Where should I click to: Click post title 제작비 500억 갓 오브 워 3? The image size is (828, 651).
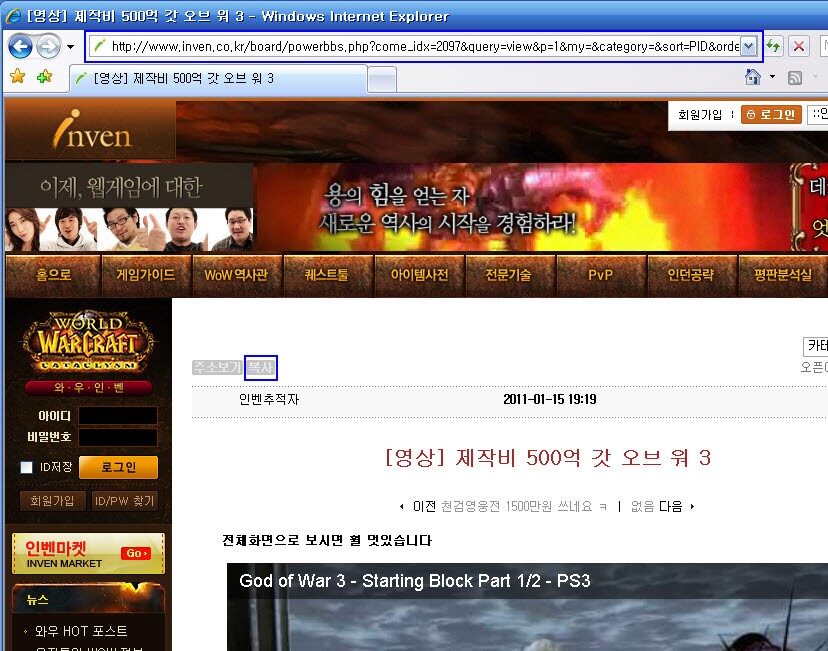(548, 457)
